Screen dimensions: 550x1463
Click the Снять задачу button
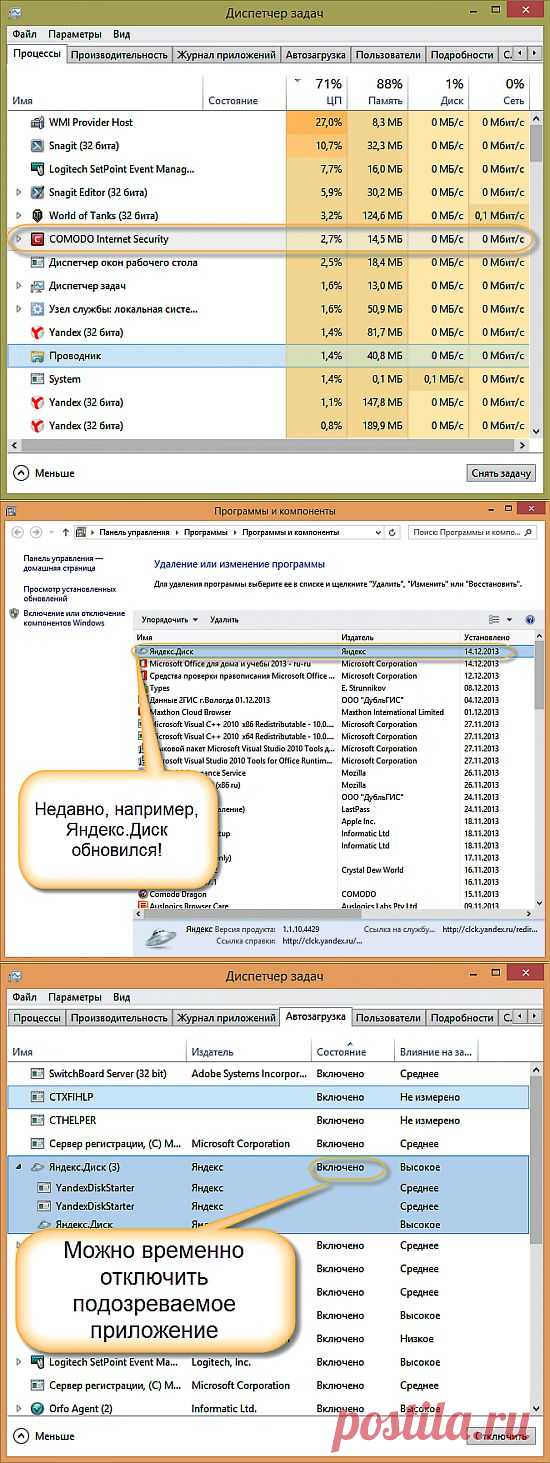[x=500, y=472]
